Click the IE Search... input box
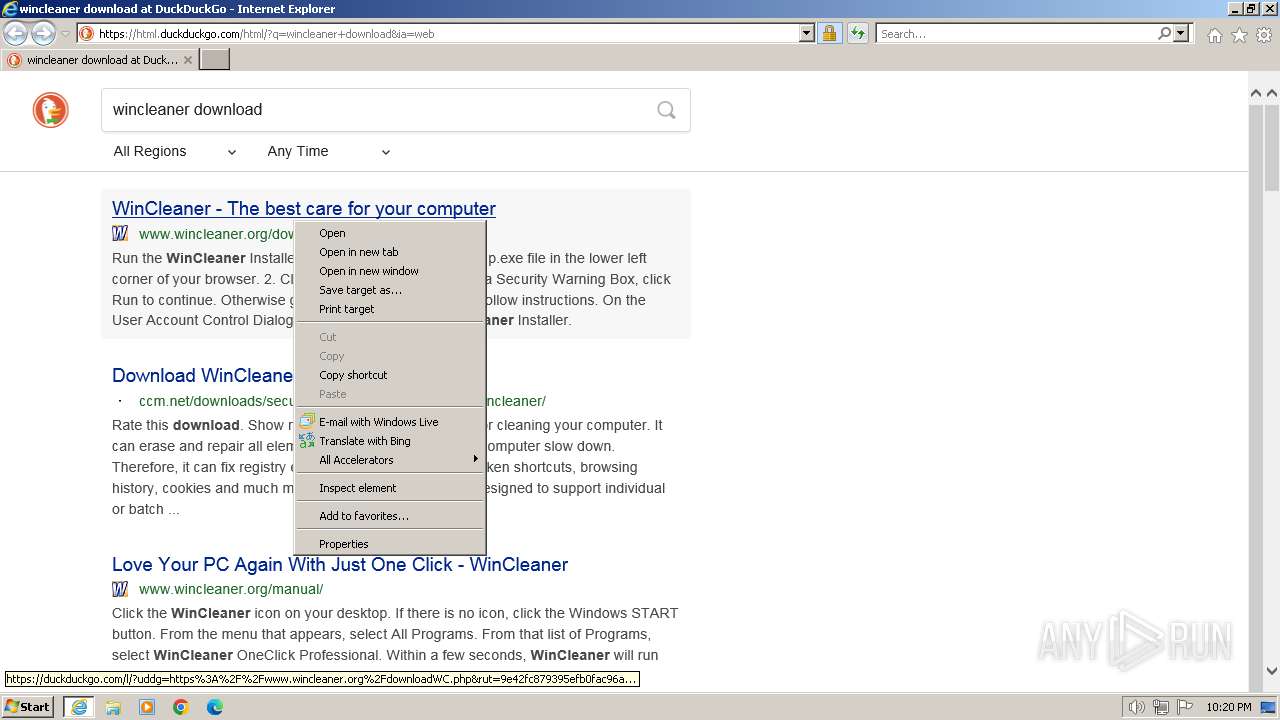This screenshot has height=720, width=1280. 1015,34
